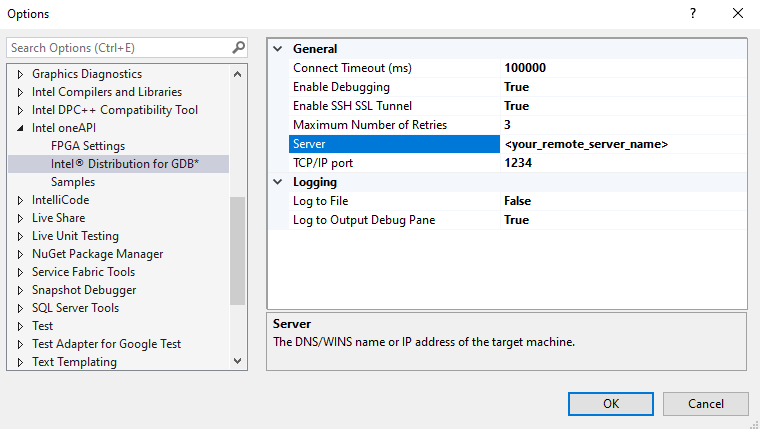
Task: Collapse the General property section
Action: pos(278,49)
